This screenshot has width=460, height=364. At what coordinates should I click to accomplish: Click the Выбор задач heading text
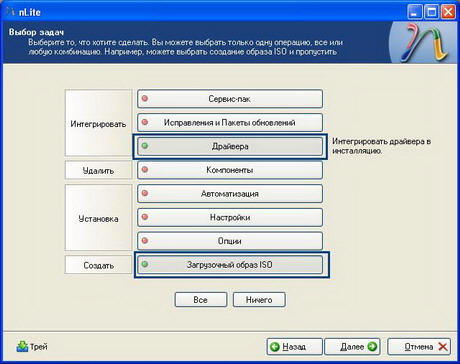pyautogui.click(x=36, y=32)
